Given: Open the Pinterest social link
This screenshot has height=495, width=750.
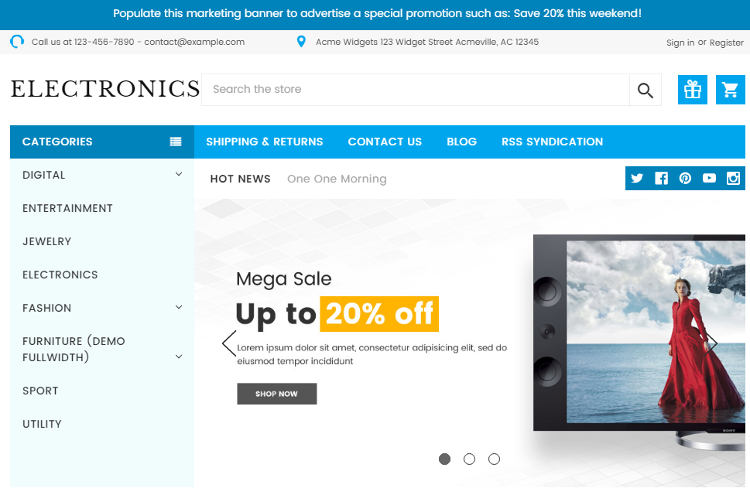Looking at the screenshot, I should click(685, 178).
